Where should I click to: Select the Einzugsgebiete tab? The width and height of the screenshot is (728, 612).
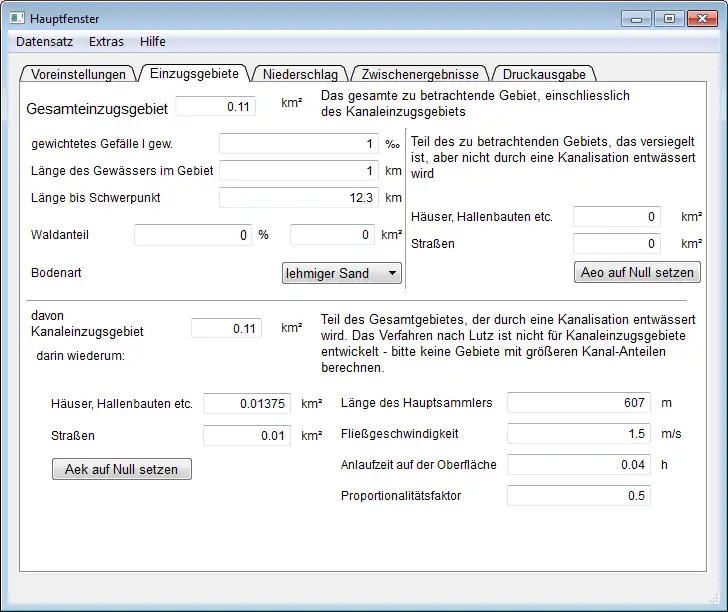[194, 73]
